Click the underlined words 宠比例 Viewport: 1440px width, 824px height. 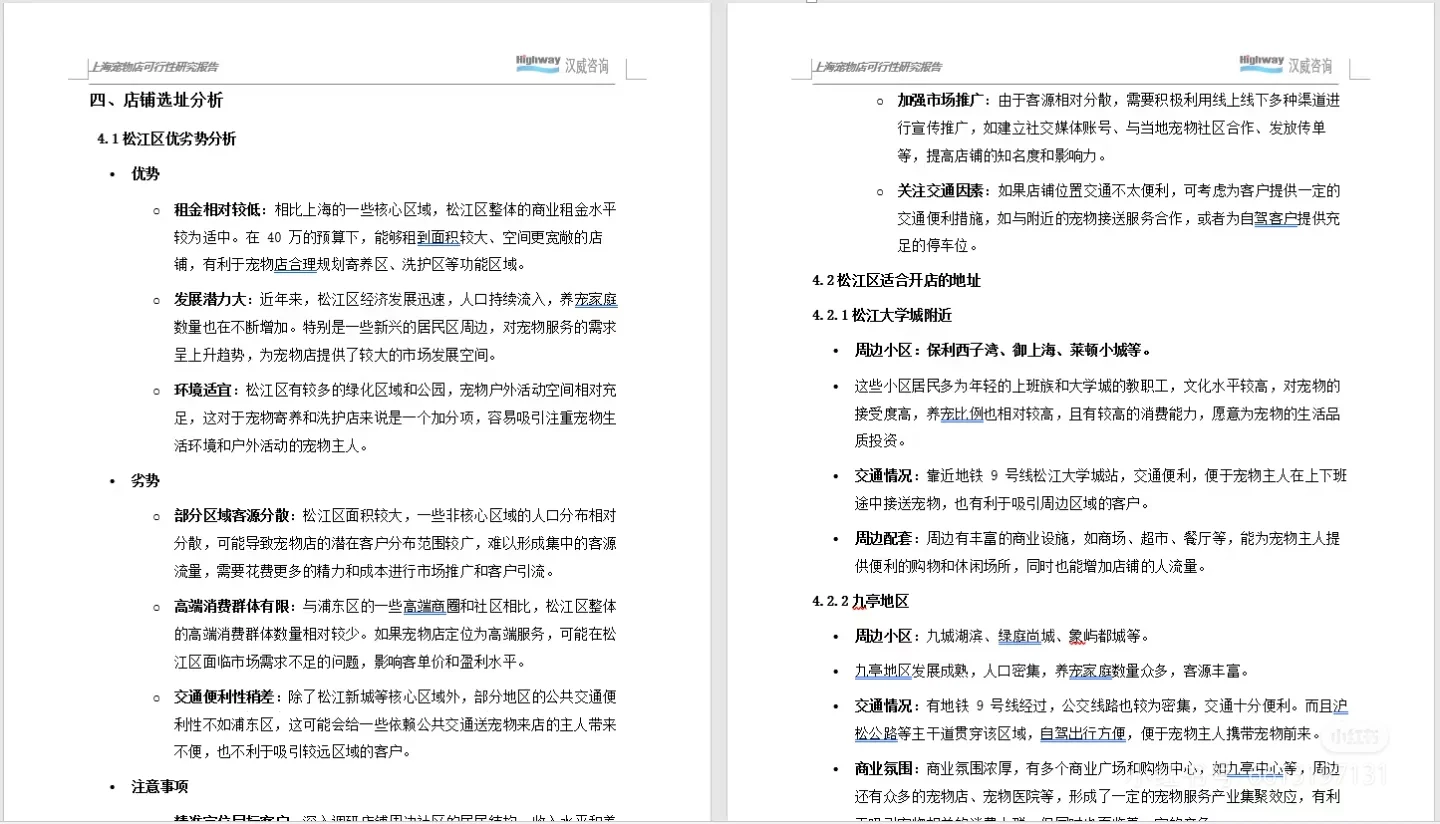click(x=962, y=413)
